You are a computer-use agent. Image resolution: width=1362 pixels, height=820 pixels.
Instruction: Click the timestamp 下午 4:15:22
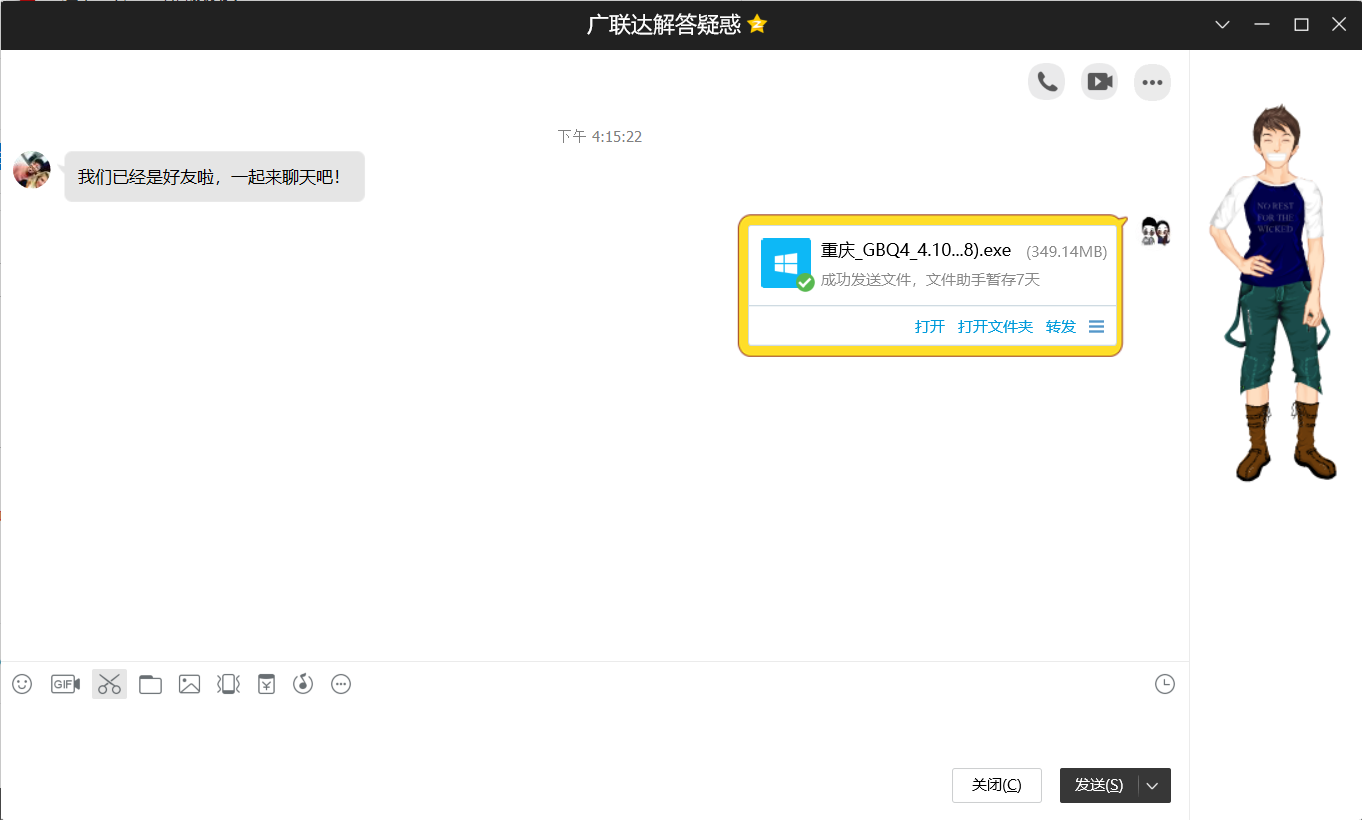click(x=600, y=136)
